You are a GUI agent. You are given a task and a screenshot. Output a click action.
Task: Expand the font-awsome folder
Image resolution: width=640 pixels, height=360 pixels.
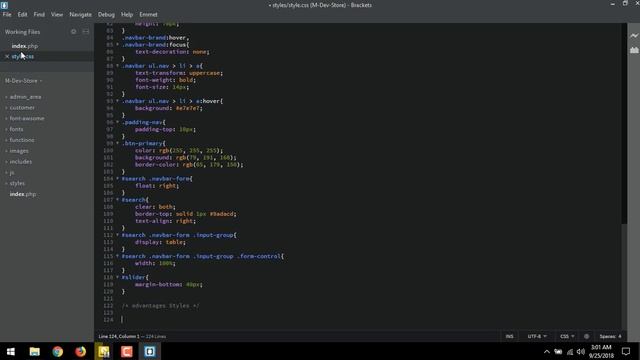[x=27, y=118]
